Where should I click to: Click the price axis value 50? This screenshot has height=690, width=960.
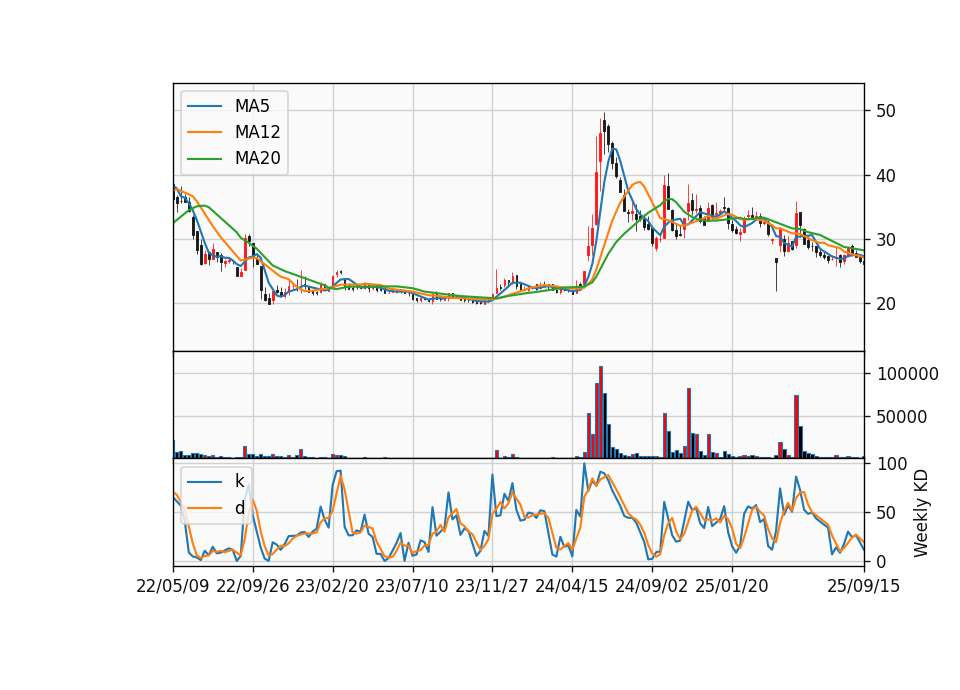886,111
